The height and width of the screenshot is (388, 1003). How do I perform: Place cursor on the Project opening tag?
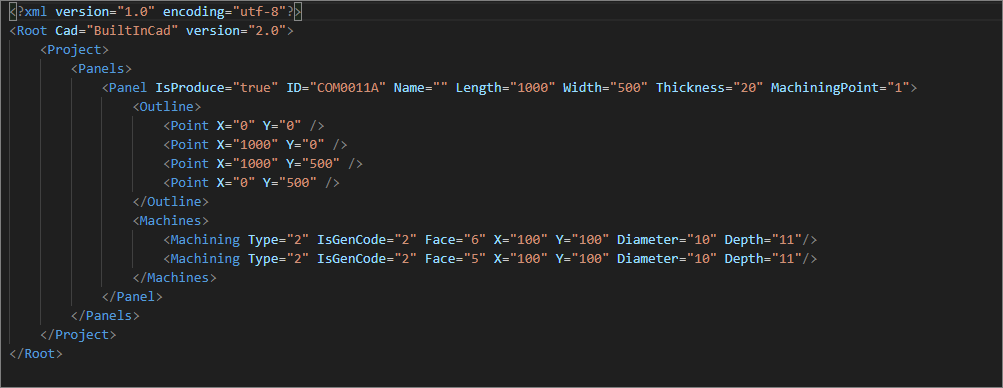(74, 50)
